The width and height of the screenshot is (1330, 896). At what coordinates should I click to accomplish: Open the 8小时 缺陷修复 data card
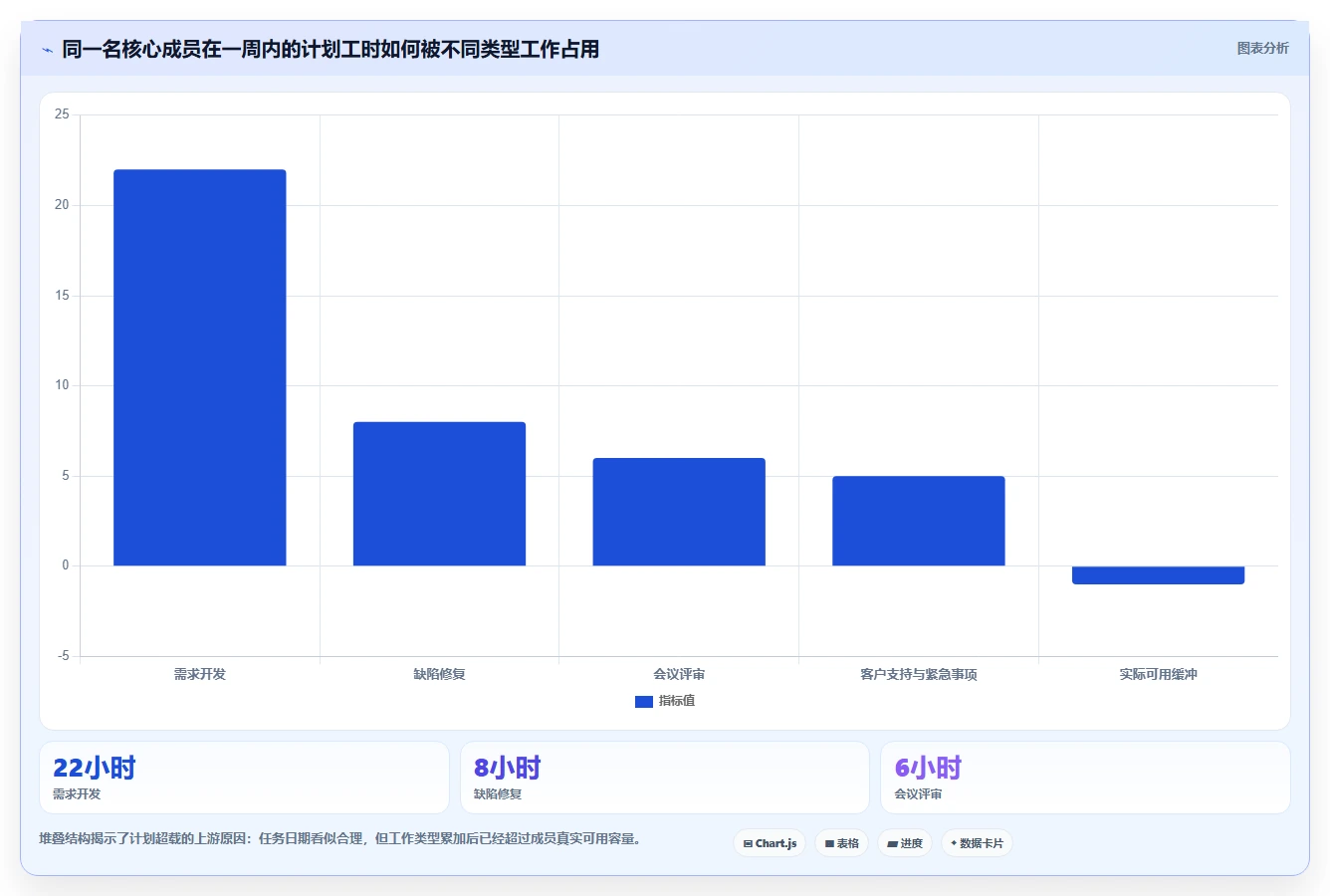coord(665,778)
